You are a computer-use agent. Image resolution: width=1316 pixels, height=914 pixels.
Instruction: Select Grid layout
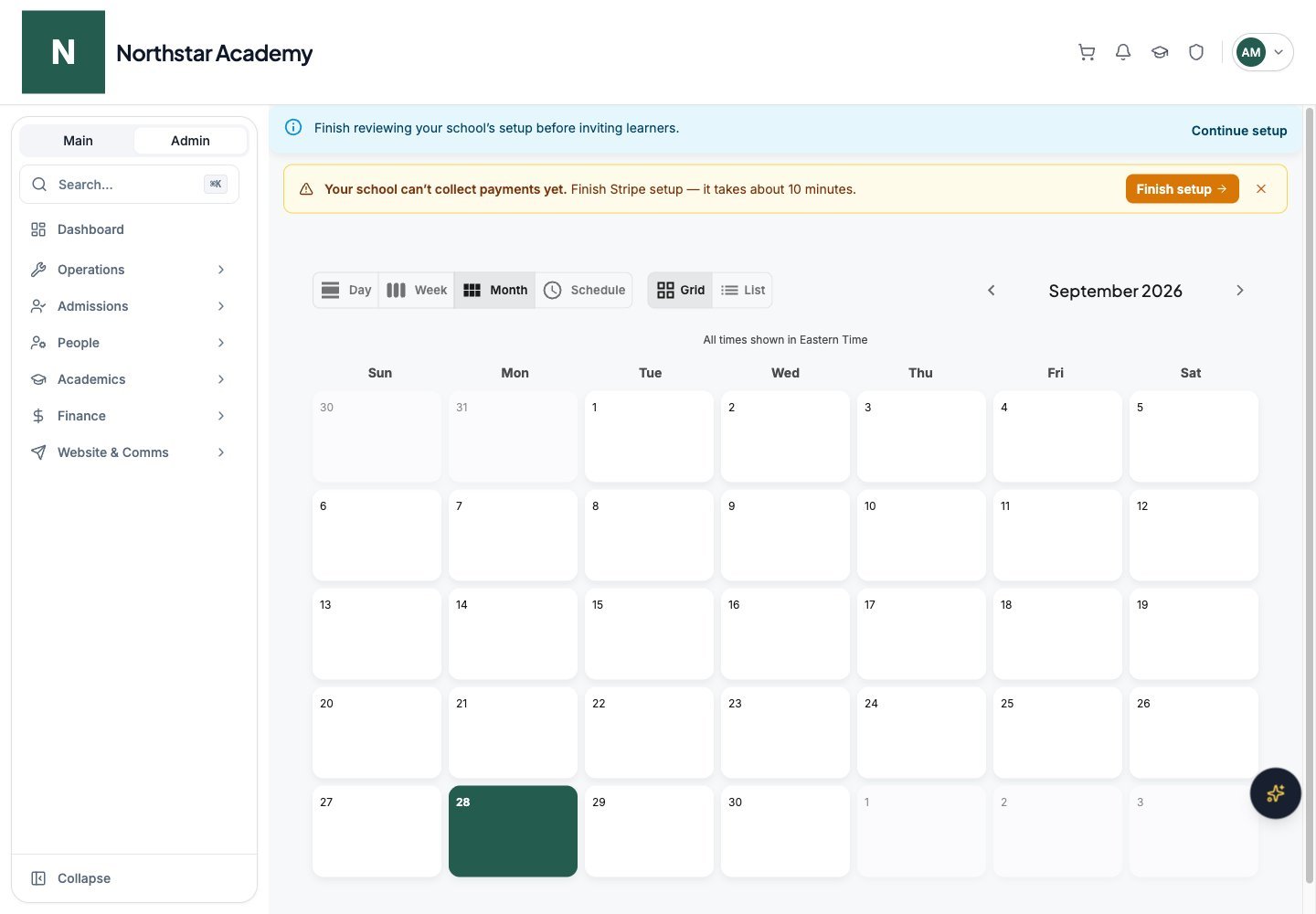point(681,291)
